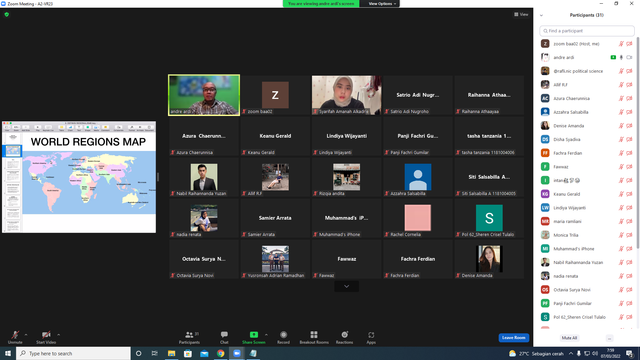Select Nabil Raihannanda Yuzan video tile
640x360 pixels.
pos(204,177)
